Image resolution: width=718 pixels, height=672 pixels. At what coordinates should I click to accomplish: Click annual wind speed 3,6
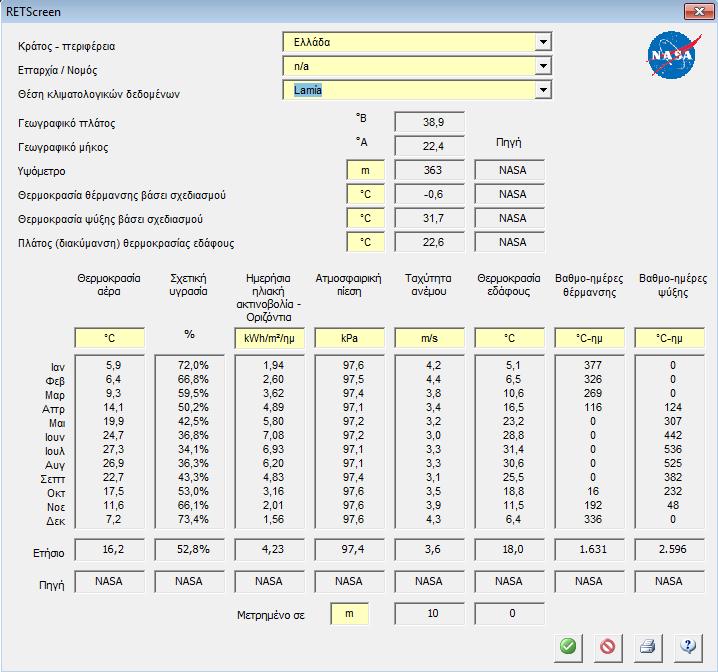(x=429, y=549)
